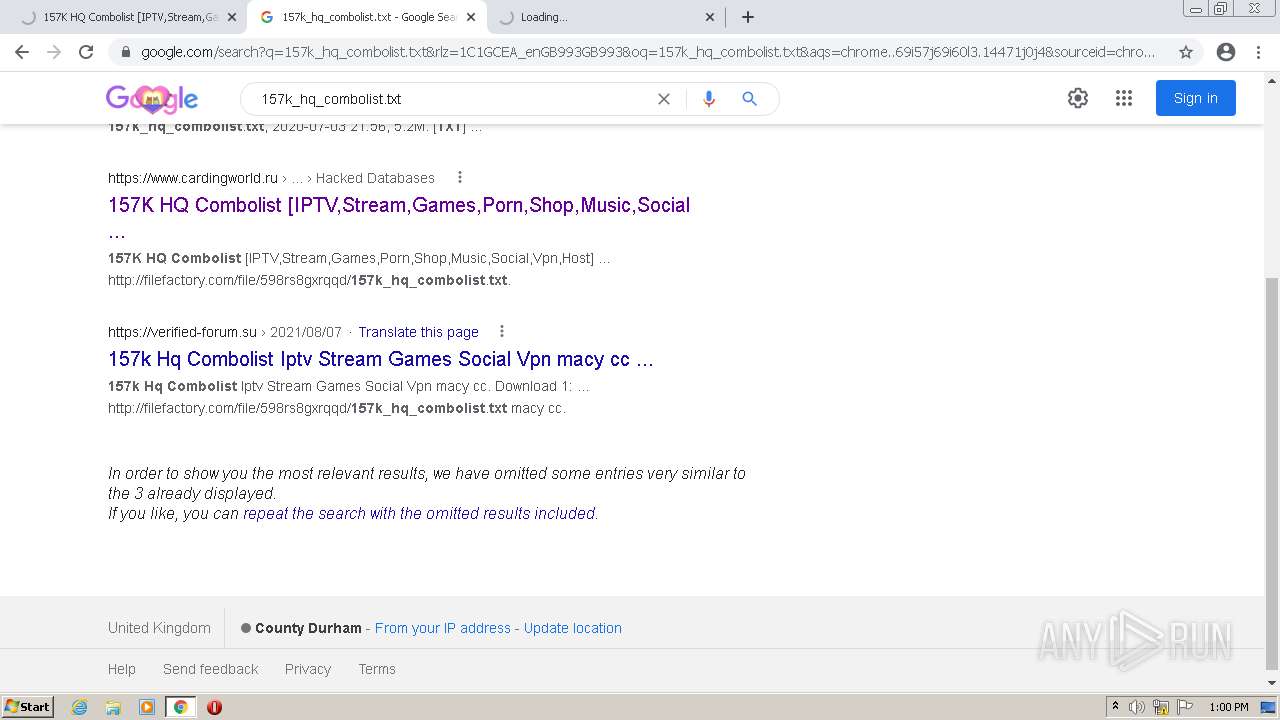Image resolution: width=1280 pixels, height=720 pixels.
Task: Click the United Kingdom footer text
Action: (159, 628)
